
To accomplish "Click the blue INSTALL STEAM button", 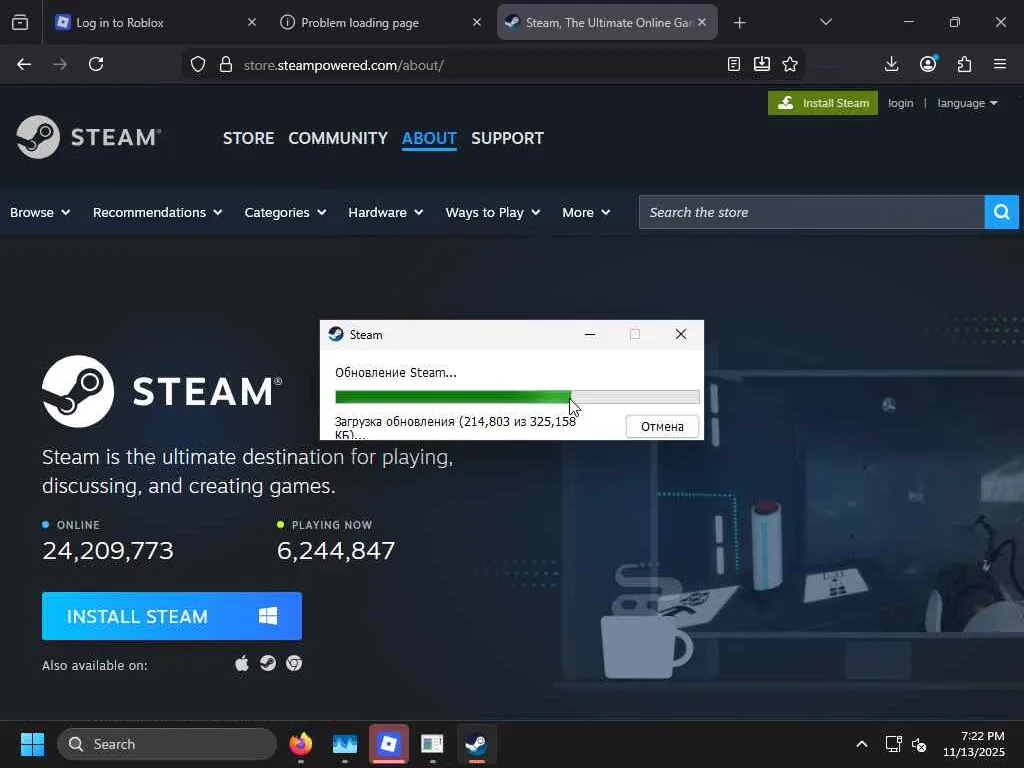I will [x=172, y=616].
